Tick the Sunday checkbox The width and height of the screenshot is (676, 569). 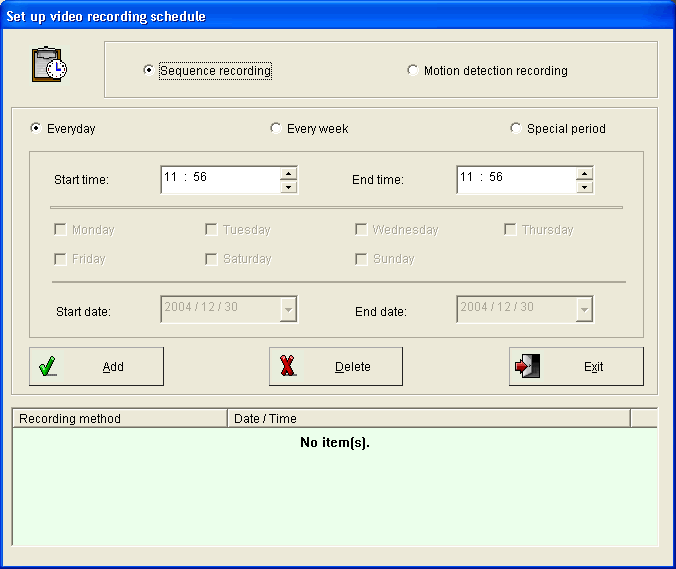click(362, 259)
